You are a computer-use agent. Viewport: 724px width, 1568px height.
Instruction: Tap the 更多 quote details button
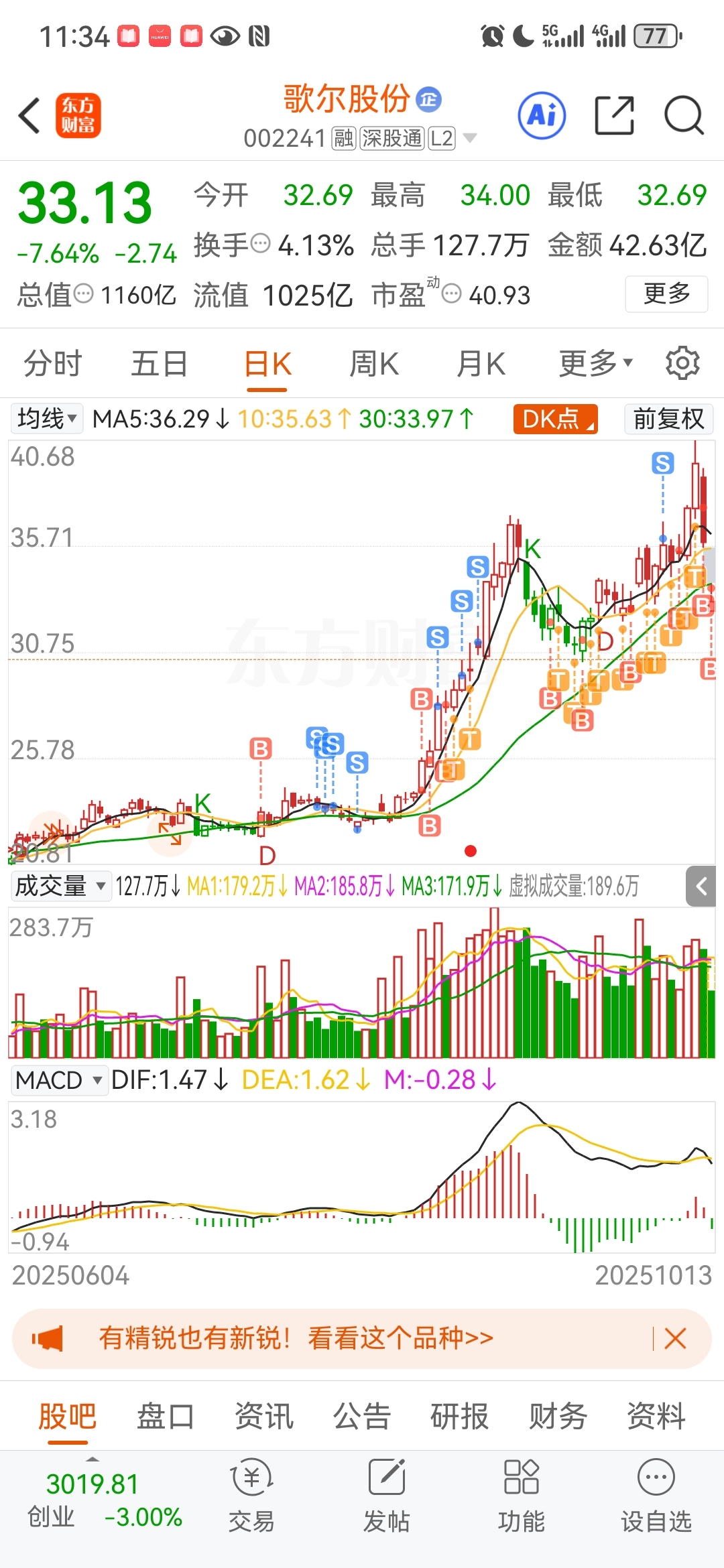(666, 293)
